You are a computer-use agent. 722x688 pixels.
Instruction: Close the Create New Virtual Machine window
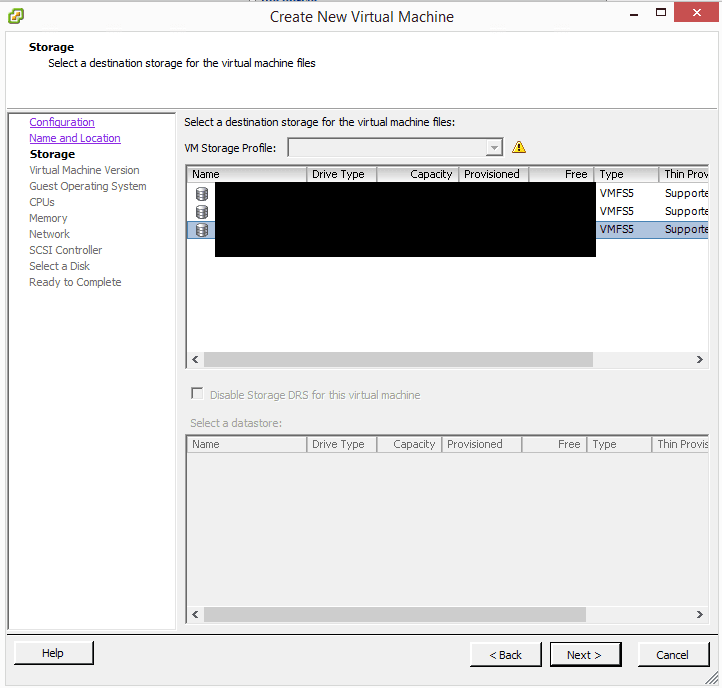pos(696,12)
